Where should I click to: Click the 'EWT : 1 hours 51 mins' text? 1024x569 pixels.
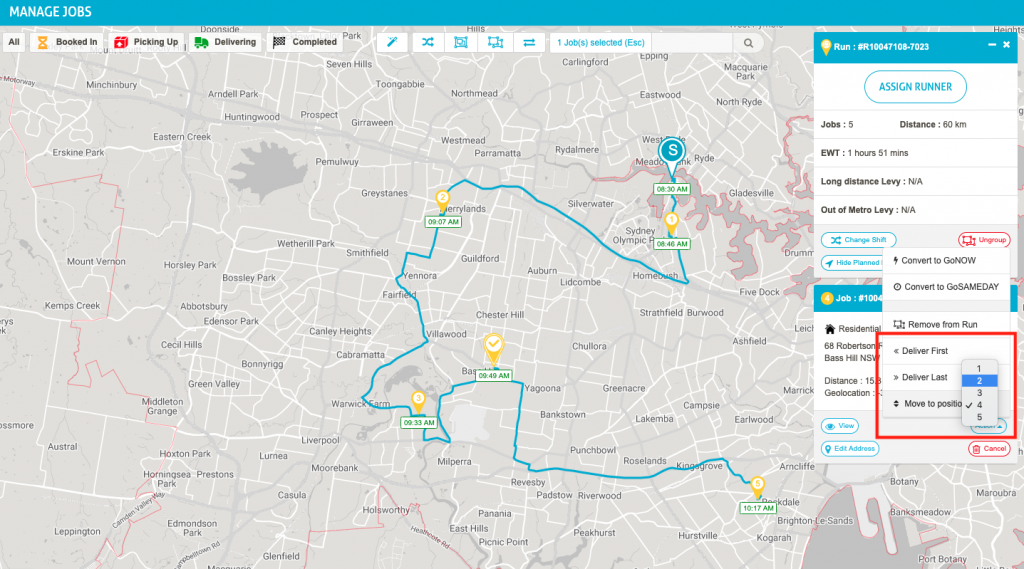point(864,153)
